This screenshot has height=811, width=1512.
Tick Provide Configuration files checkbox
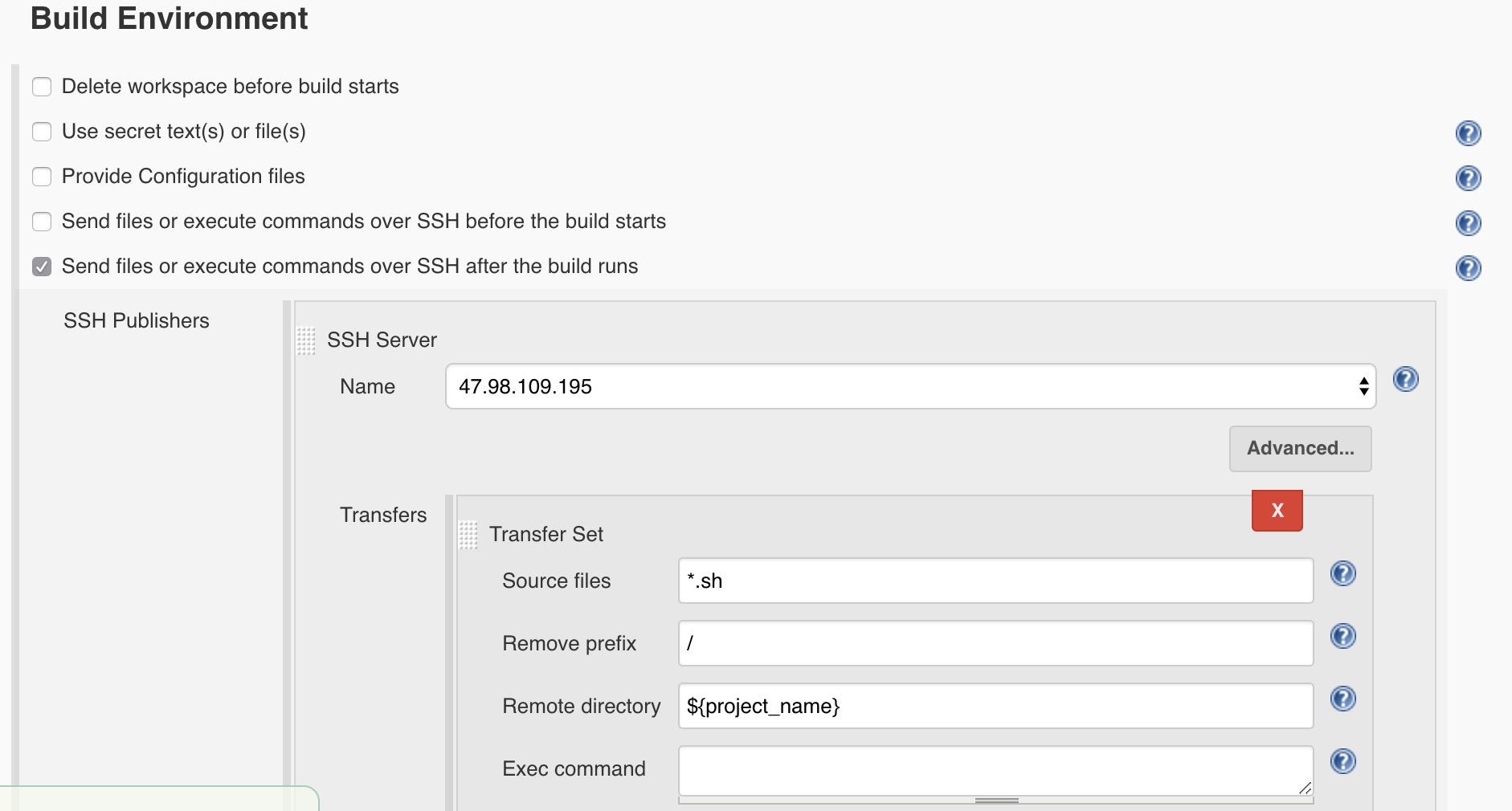click(42, 177)
